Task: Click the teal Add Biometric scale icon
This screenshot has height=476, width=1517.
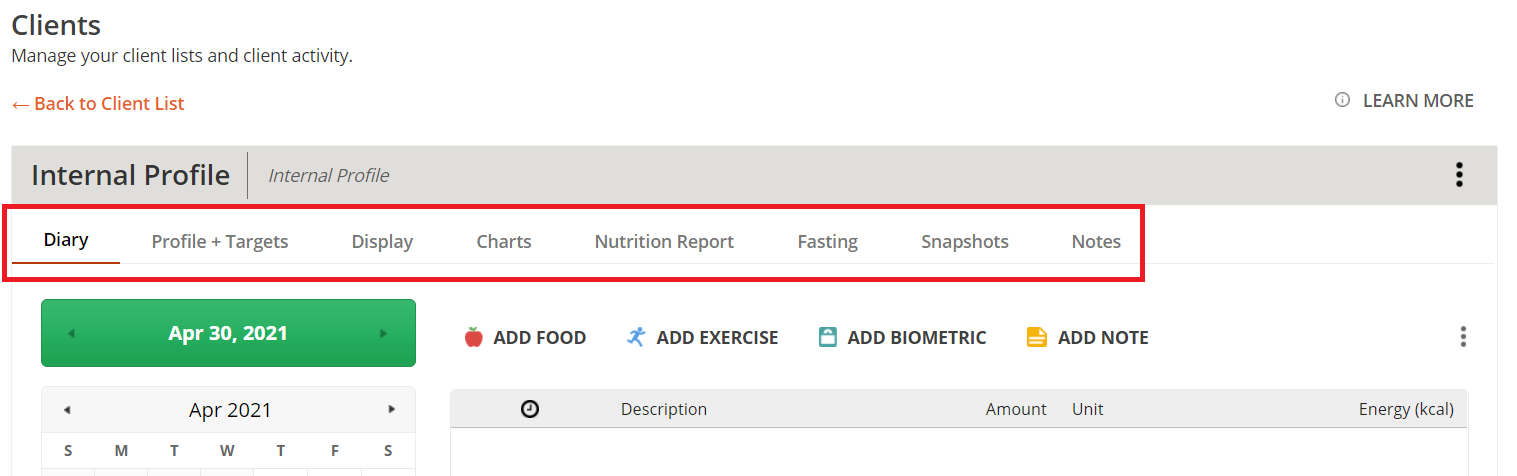Action: coord(827,337)
